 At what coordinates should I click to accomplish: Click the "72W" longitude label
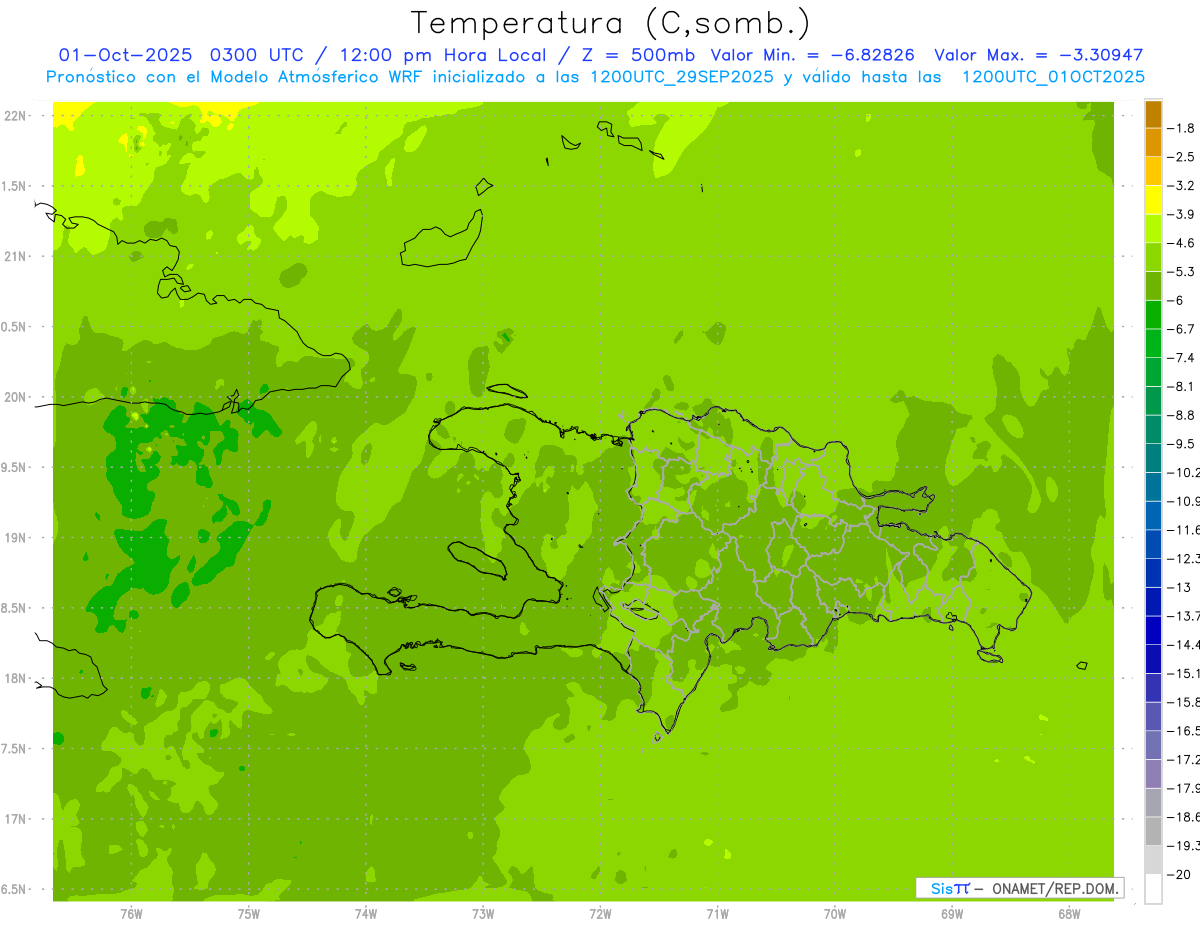[600, 914]
